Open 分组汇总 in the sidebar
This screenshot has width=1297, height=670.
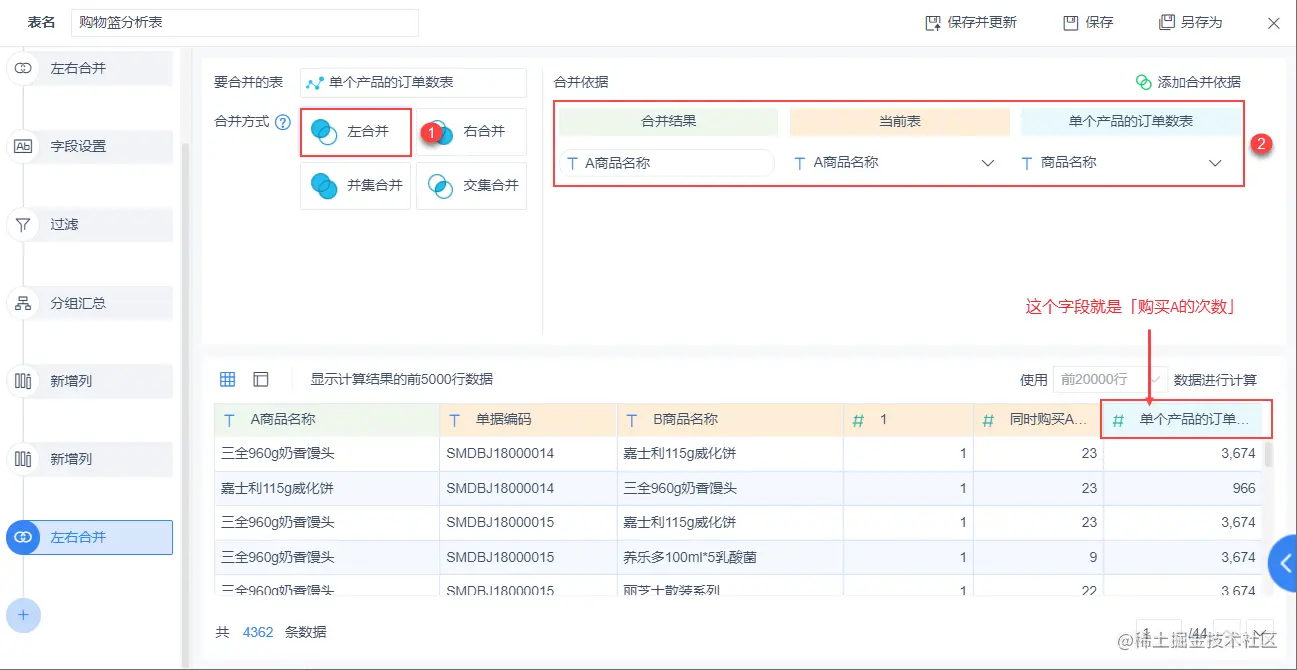point(88,302)
